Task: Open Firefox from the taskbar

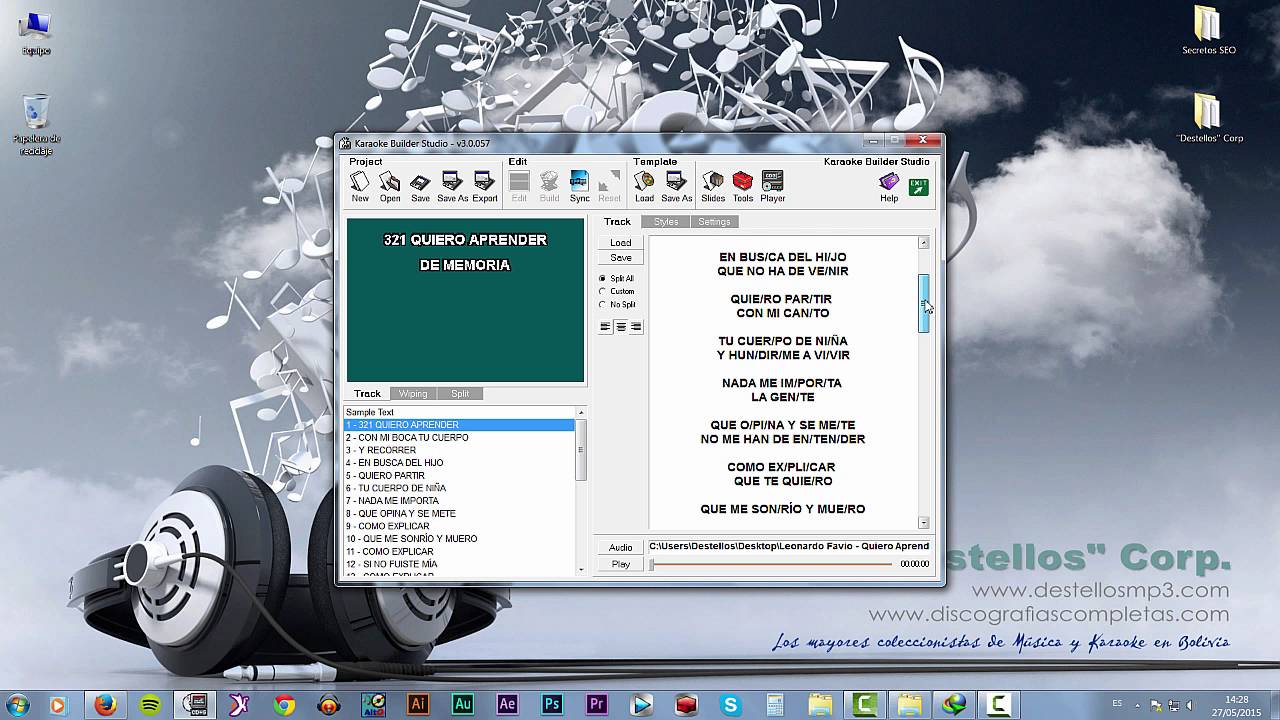Action: pos(105,705)
